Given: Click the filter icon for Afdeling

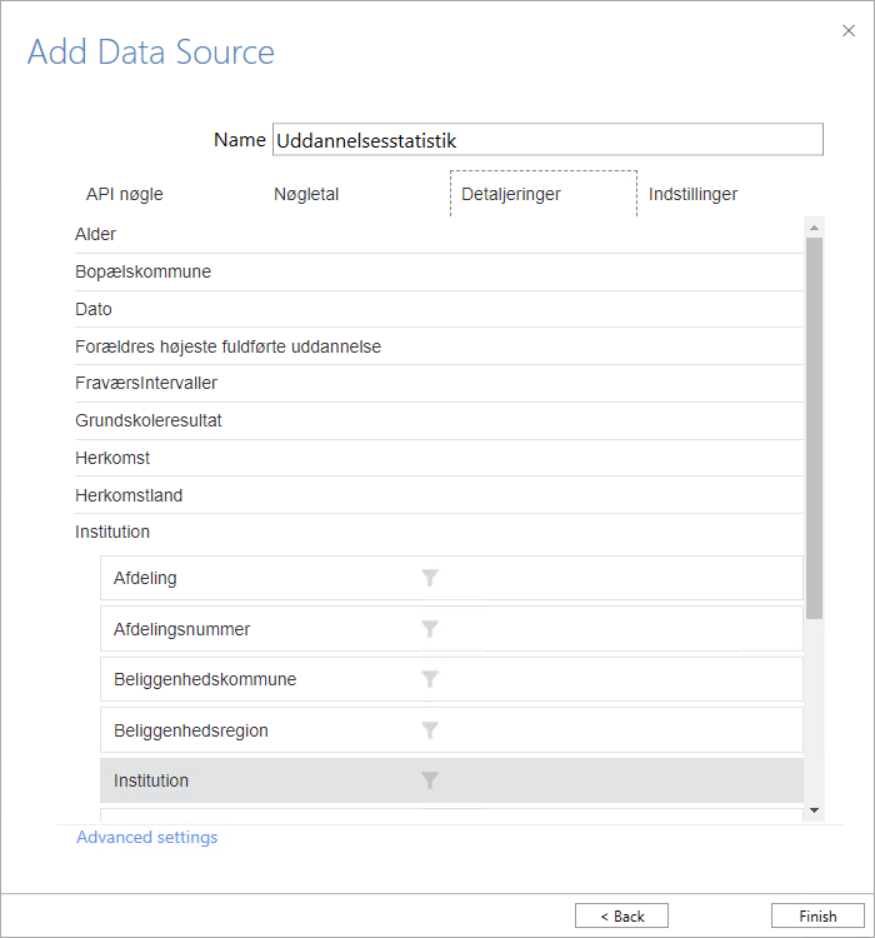Looking at the screenshot, I should [429, 578].
